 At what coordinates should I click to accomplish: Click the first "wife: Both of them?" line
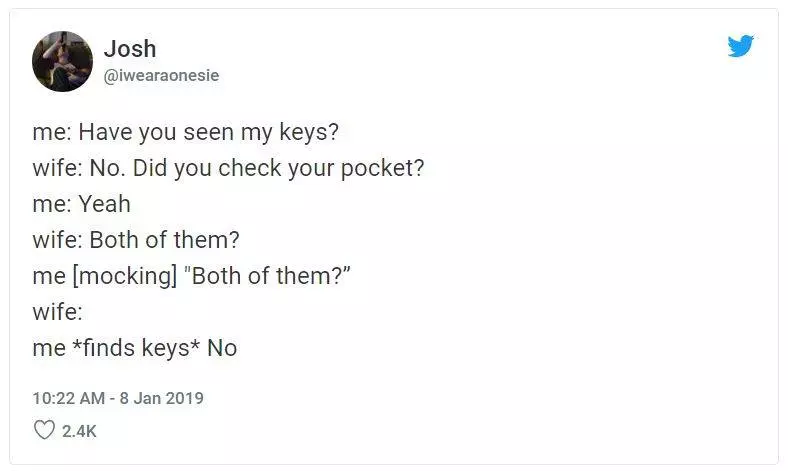coord(136,240)
